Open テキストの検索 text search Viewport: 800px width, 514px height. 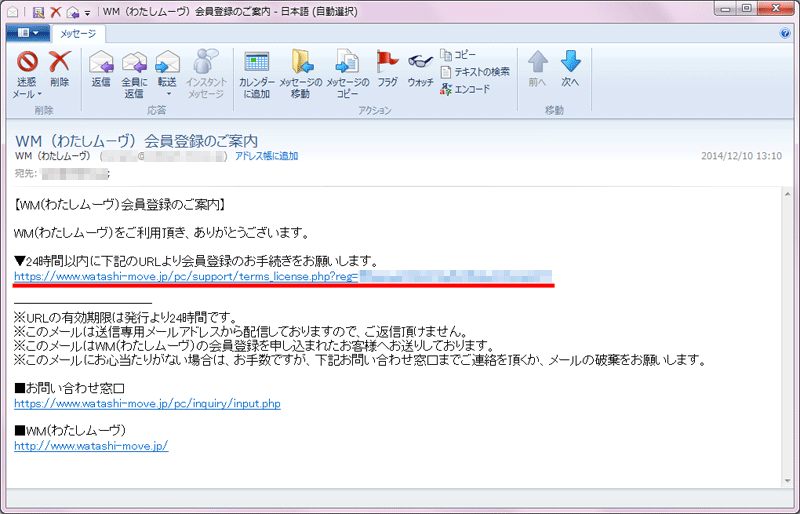tap(475, 72)
